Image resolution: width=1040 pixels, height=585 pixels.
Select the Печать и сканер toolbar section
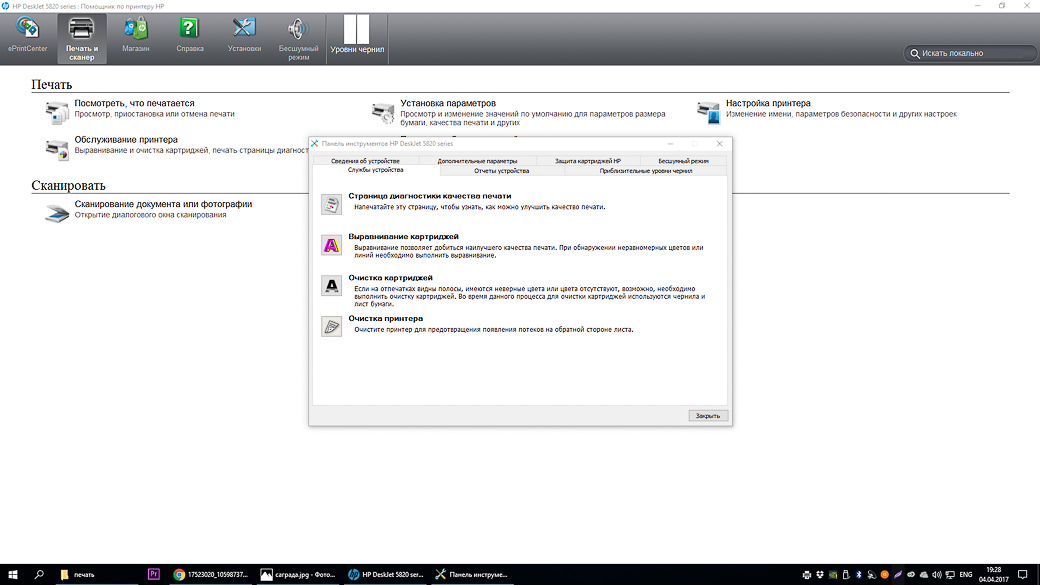82,38
